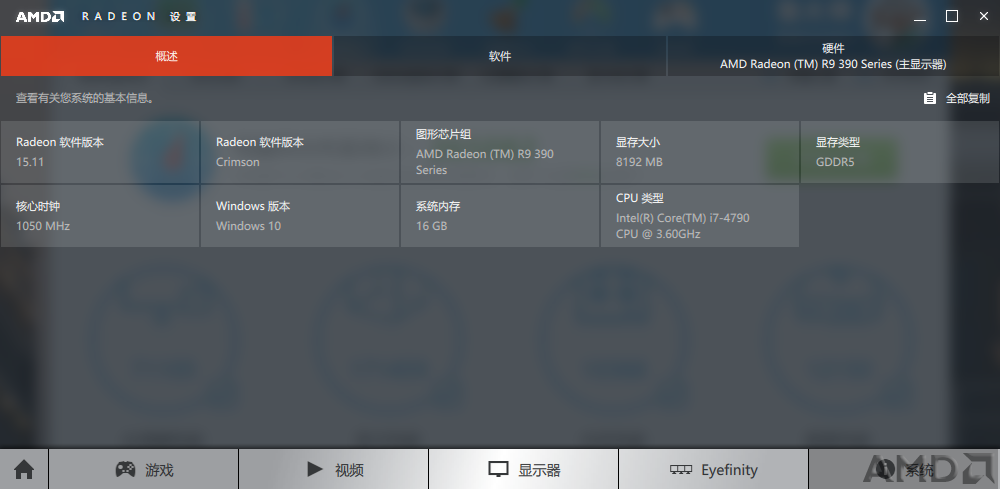Close the Radeon settings window
The height and width of the screenshot is (489, 1000).
(983, 17)
